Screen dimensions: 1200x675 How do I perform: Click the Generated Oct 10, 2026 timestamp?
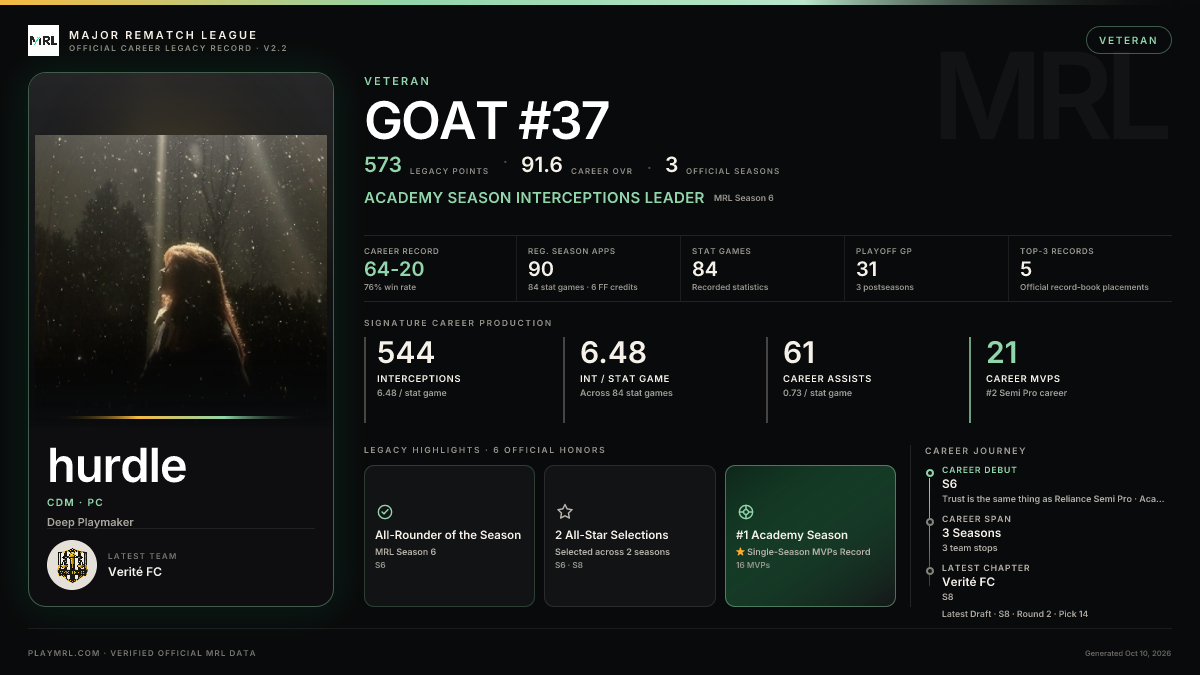[x=1128, y=653]
